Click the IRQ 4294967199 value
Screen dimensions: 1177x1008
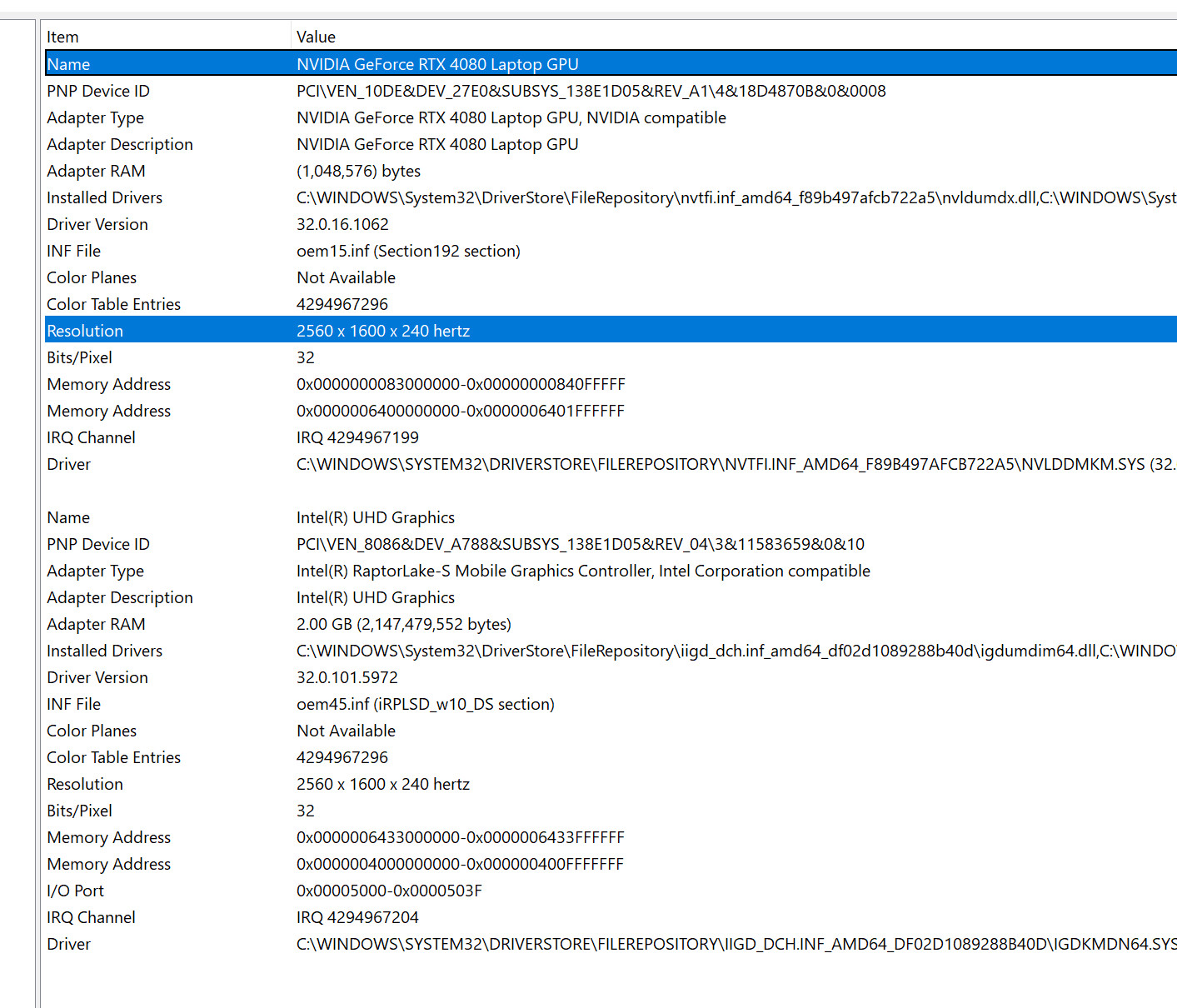point(357,437)
